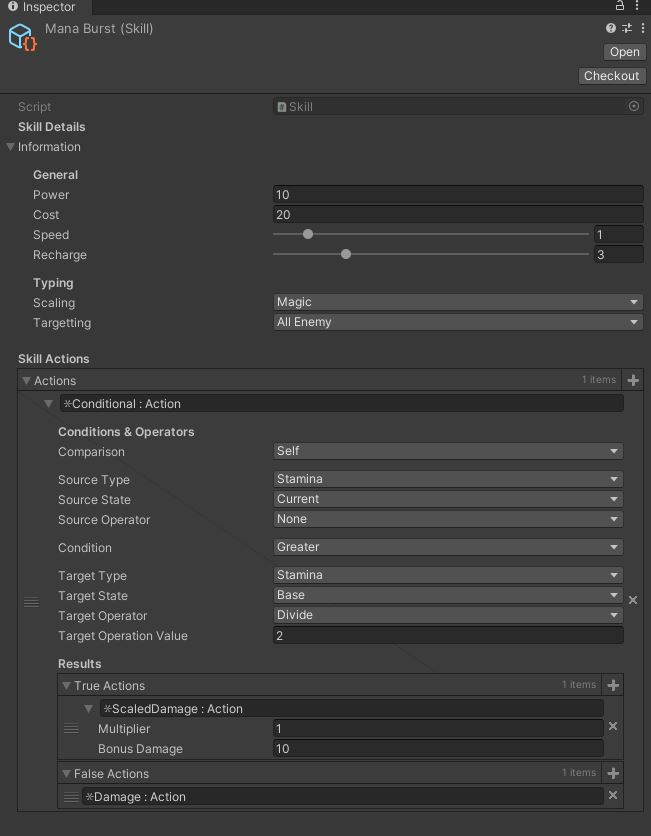Collapse the True Actions list
Viewport: 651px width, 836px height.
point(66,686)
